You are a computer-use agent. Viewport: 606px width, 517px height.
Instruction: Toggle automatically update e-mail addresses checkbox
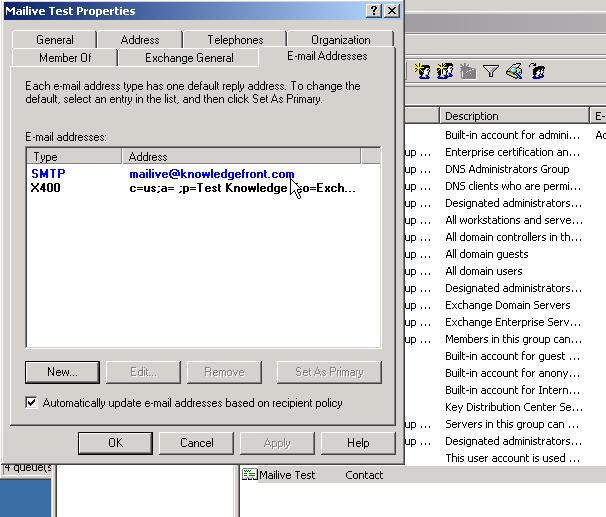point(31,403)
